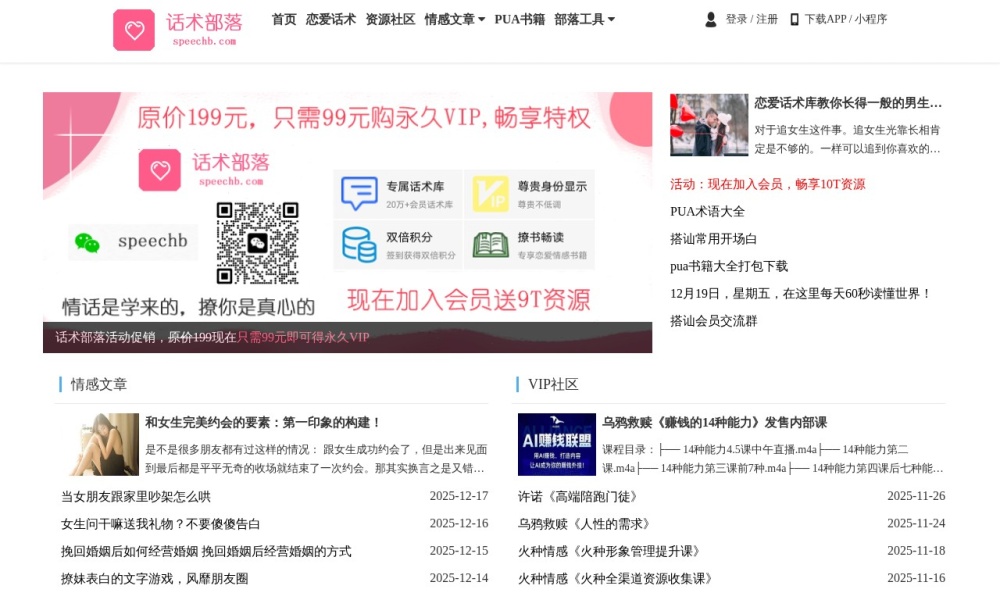The image size is (1000, 600).
Task: Open the 情感文章 dropdown menu
Action: [x=449, y=18]
